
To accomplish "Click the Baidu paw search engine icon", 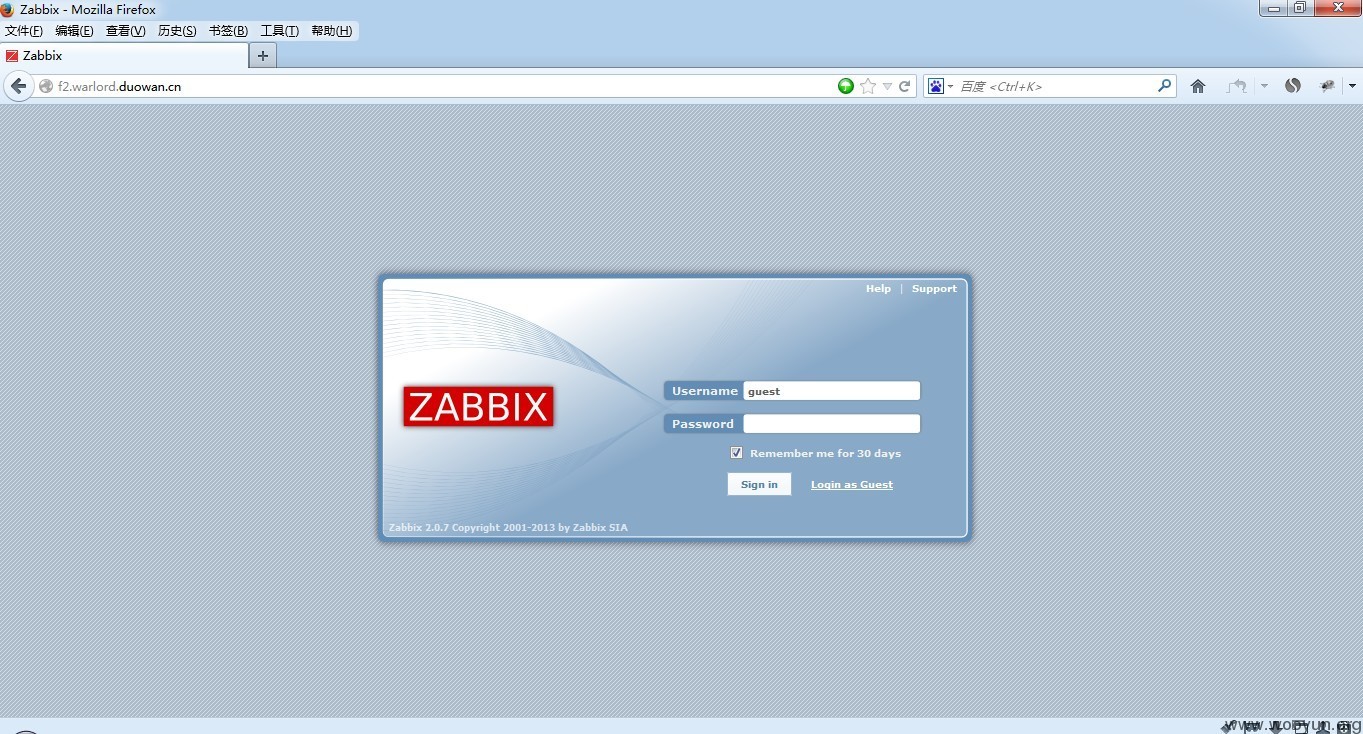I will click(x=936, y=86).
